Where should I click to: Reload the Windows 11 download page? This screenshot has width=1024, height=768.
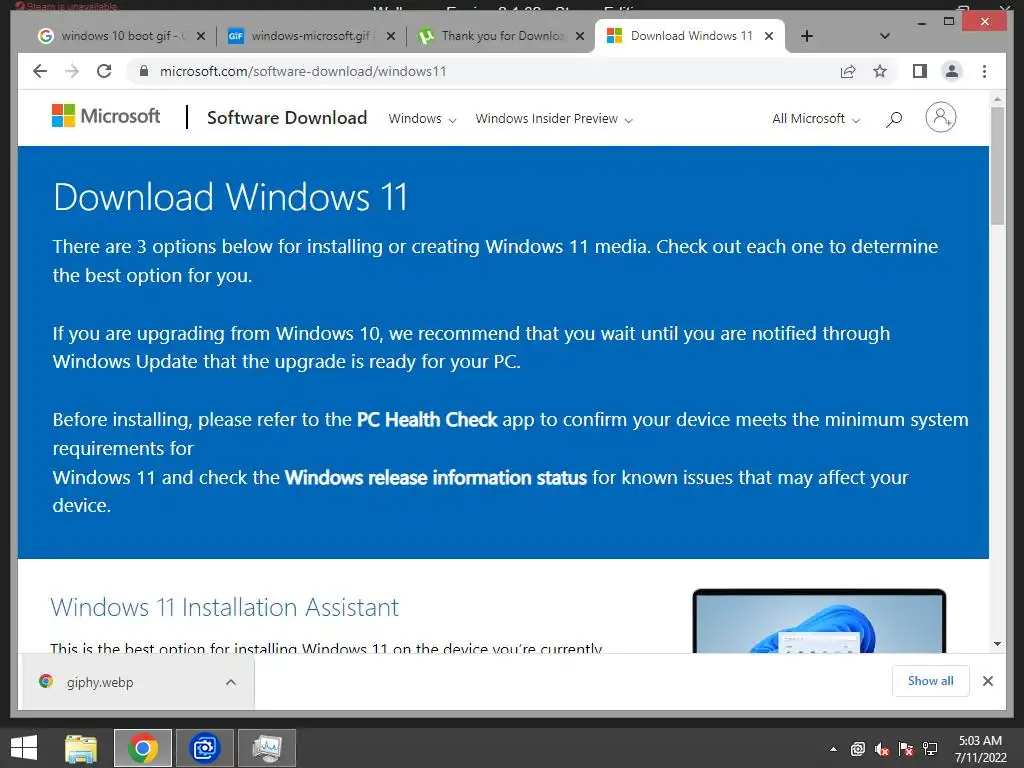104,71
